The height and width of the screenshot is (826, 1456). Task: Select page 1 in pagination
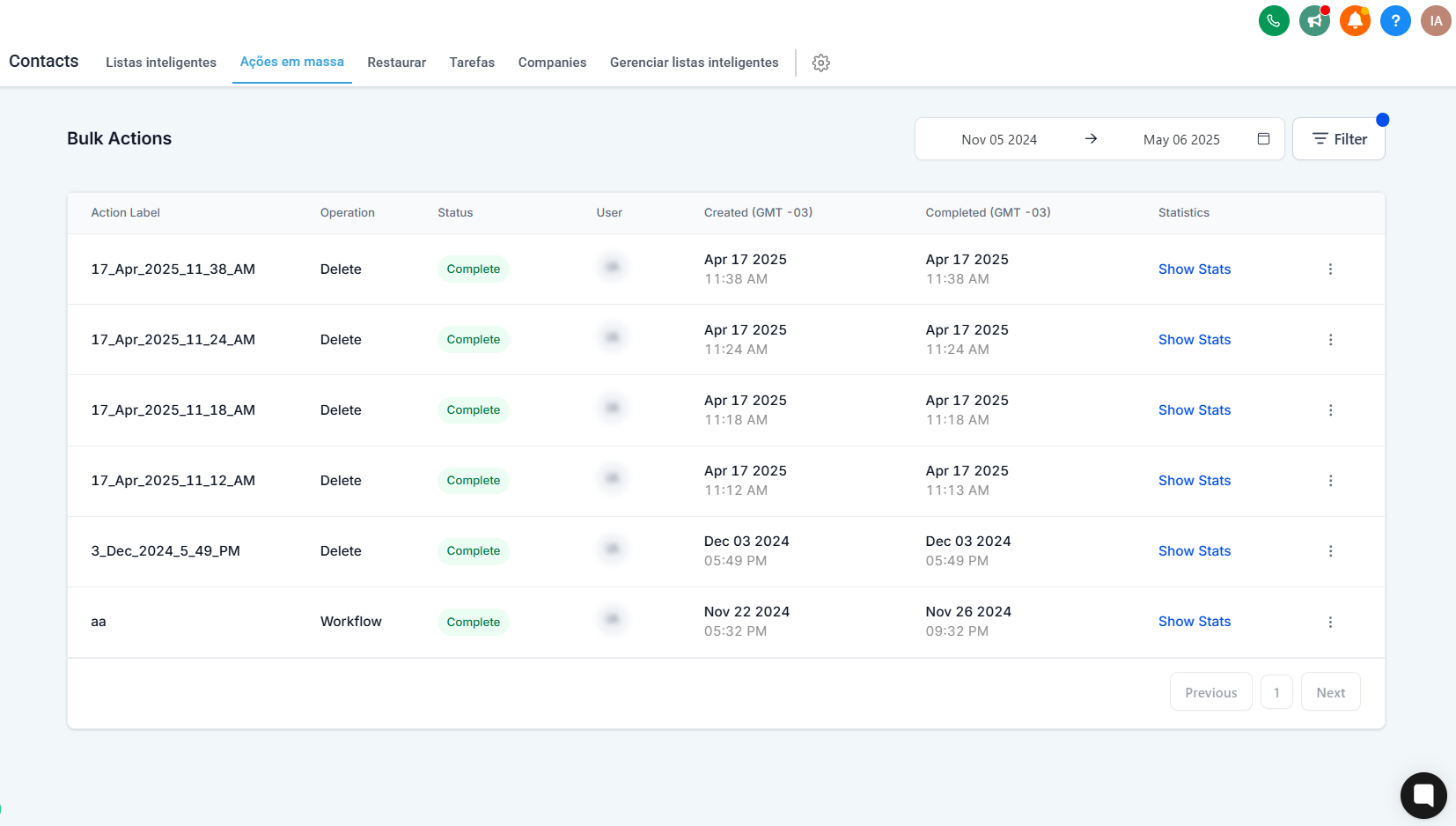(1276, 692)
